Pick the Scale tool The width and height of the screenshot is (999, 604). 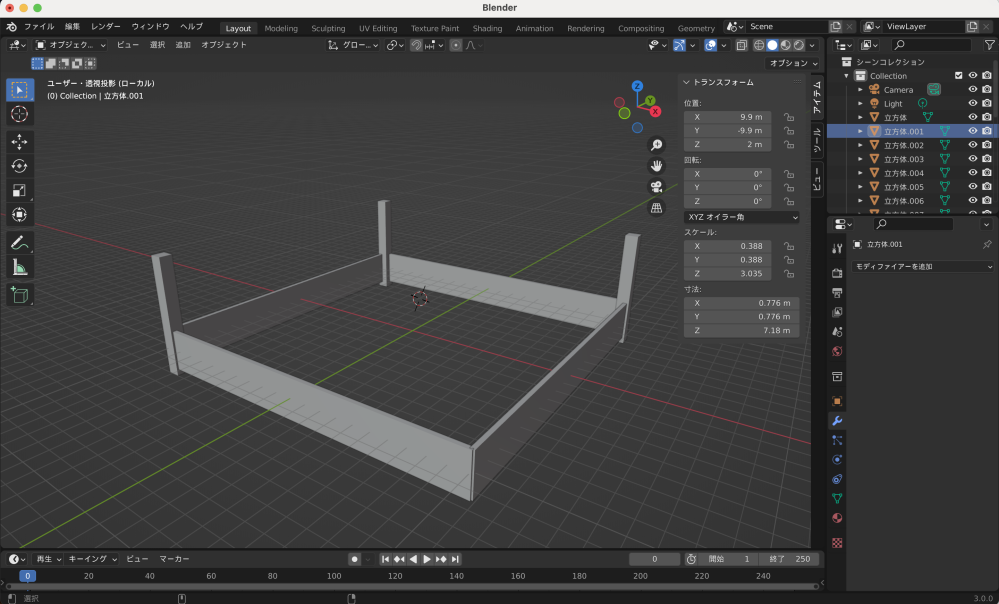(20, 190)
